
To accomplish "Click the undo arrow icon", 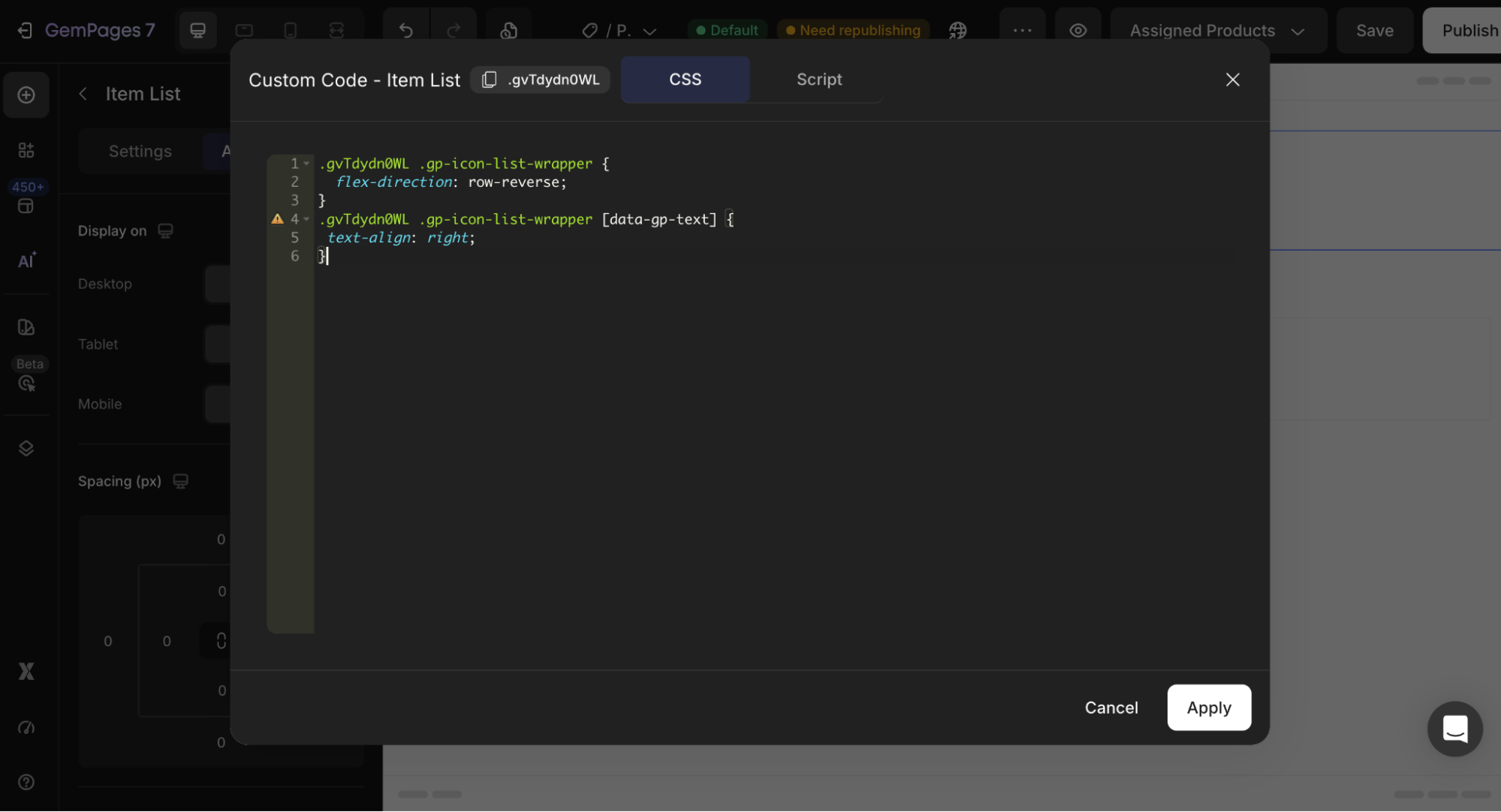I will [x=406, y=30].
